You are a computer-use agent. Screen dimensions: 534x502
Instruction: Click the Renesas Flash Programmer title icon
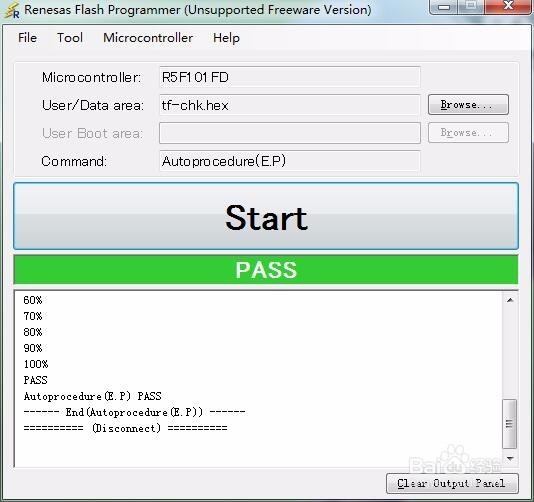click(12, 10)
